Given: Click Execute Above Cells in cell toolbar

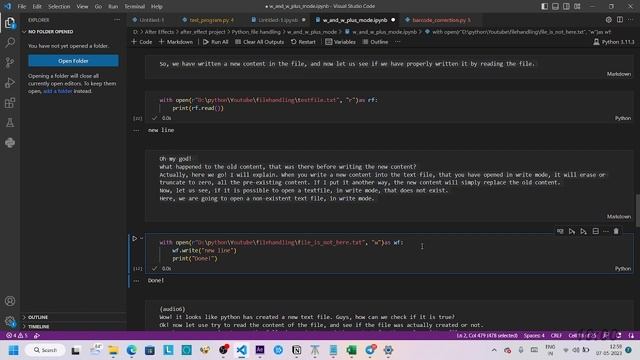Looking at the screenshot, I should (x=572, y=231).
